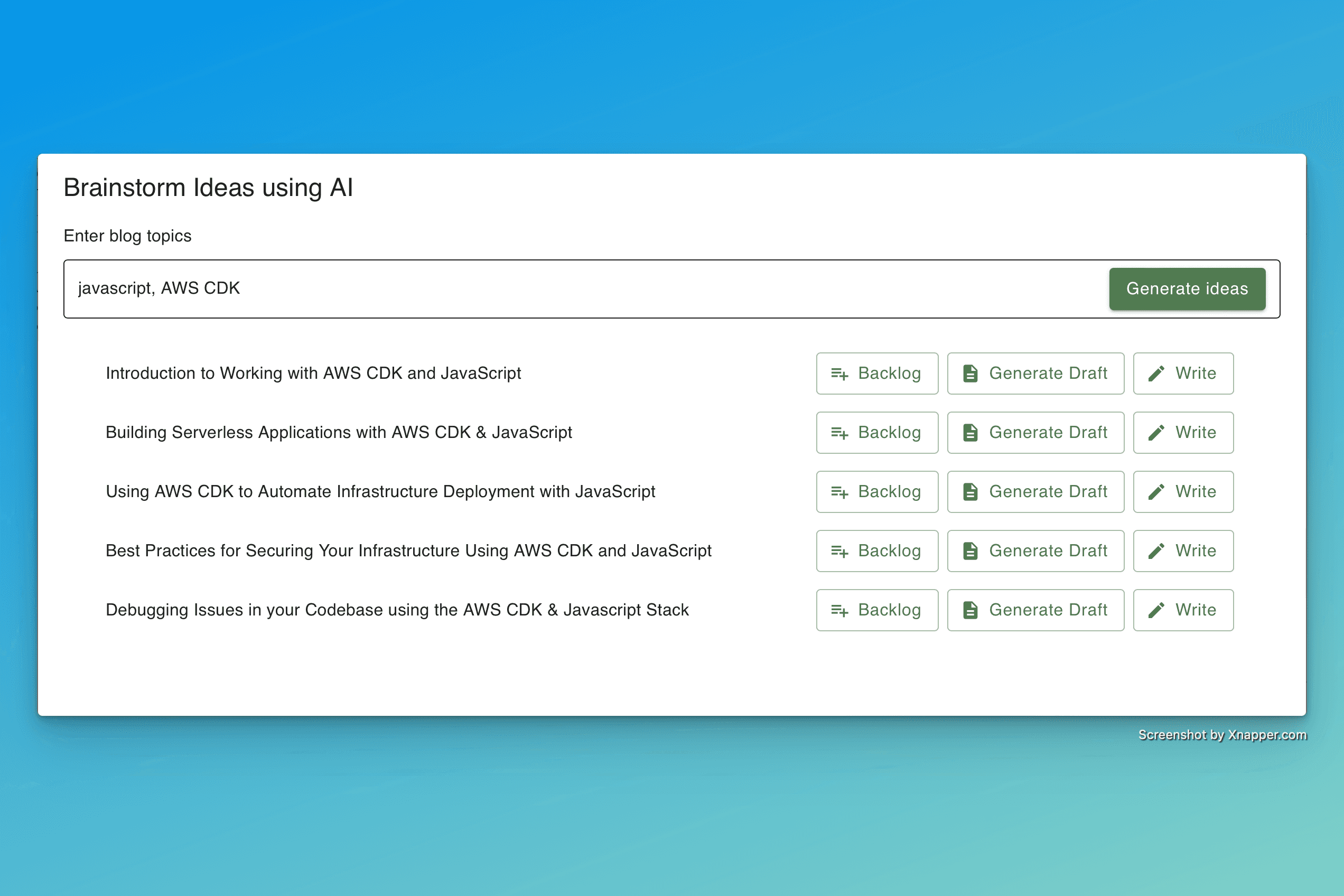Generate Draft for Best Practices Securing Infrastructure

[1035, 551]
